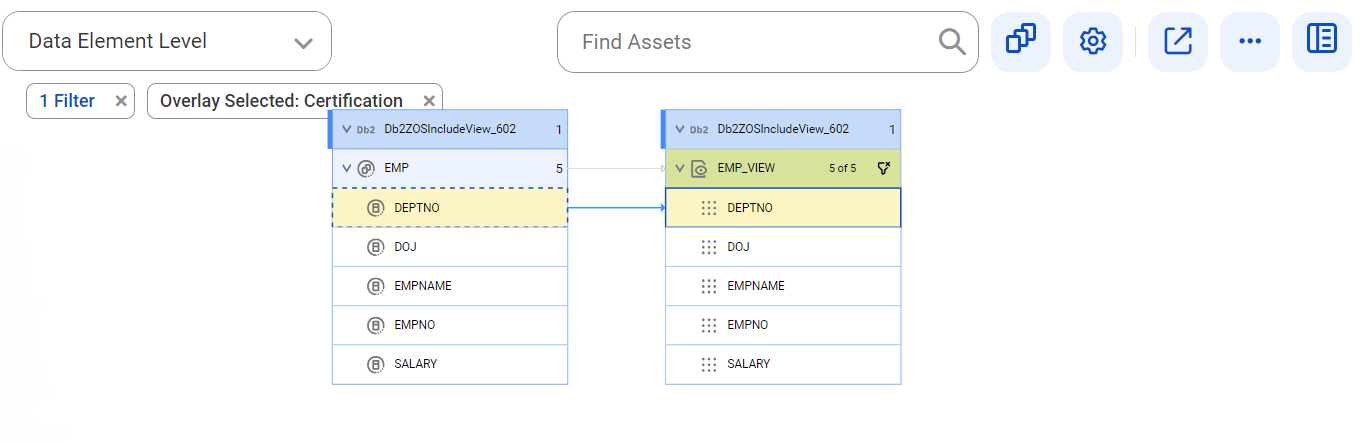
Task: Select DEPTNO column under EMP_VIEW
Action: (x=783, y=208)
